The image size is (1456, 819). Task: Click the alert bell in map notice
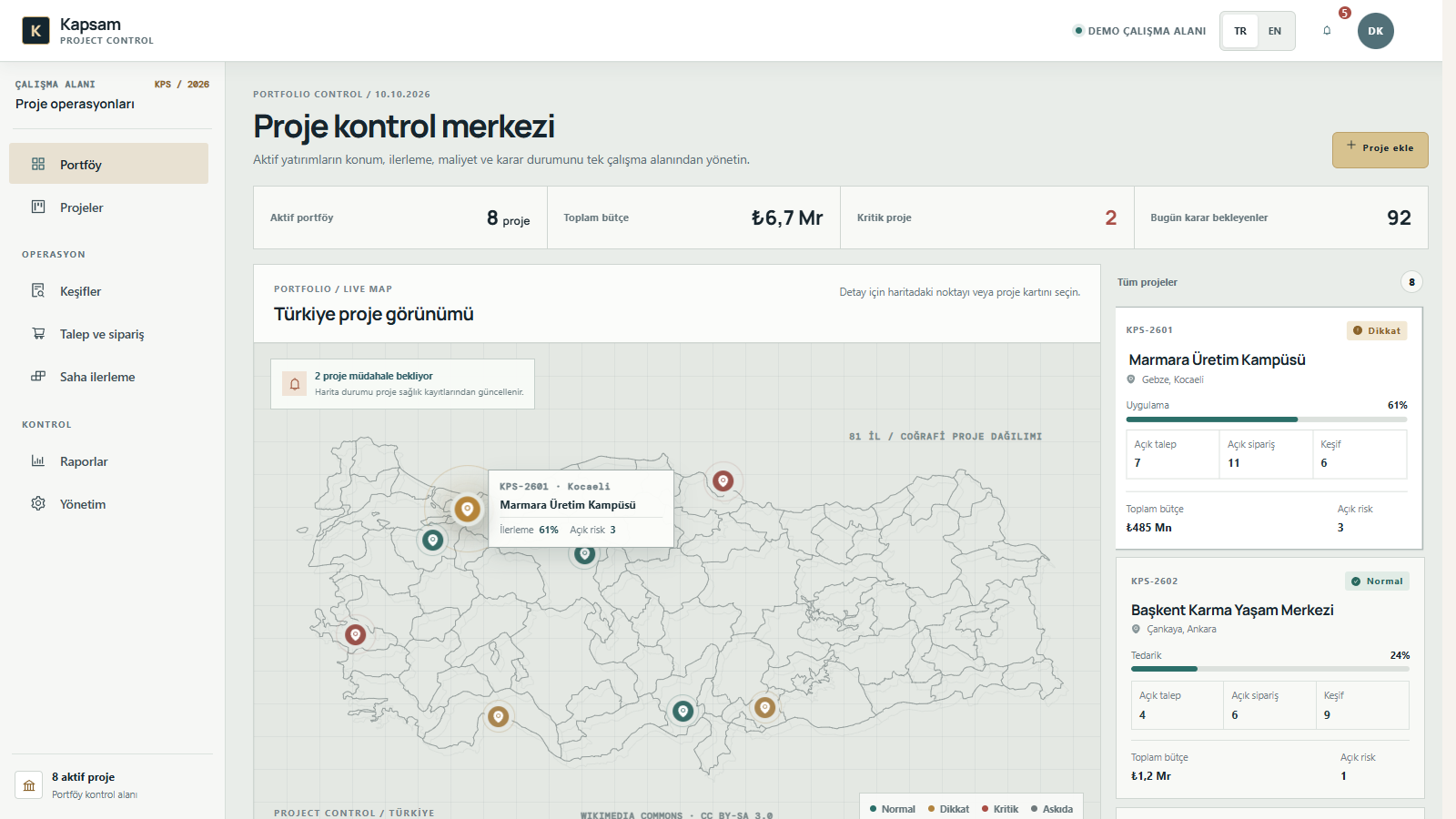click(x=295, y=384)
